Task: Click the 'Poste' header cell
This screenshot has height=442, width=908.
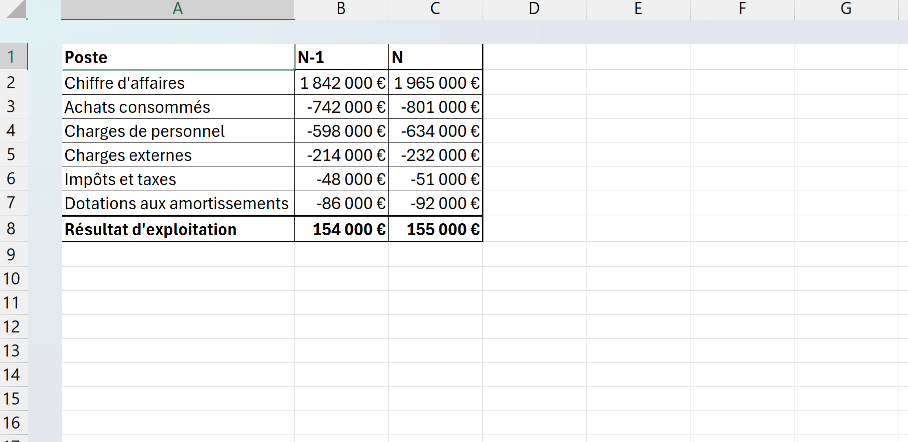Action: click(x=178, y=57)
